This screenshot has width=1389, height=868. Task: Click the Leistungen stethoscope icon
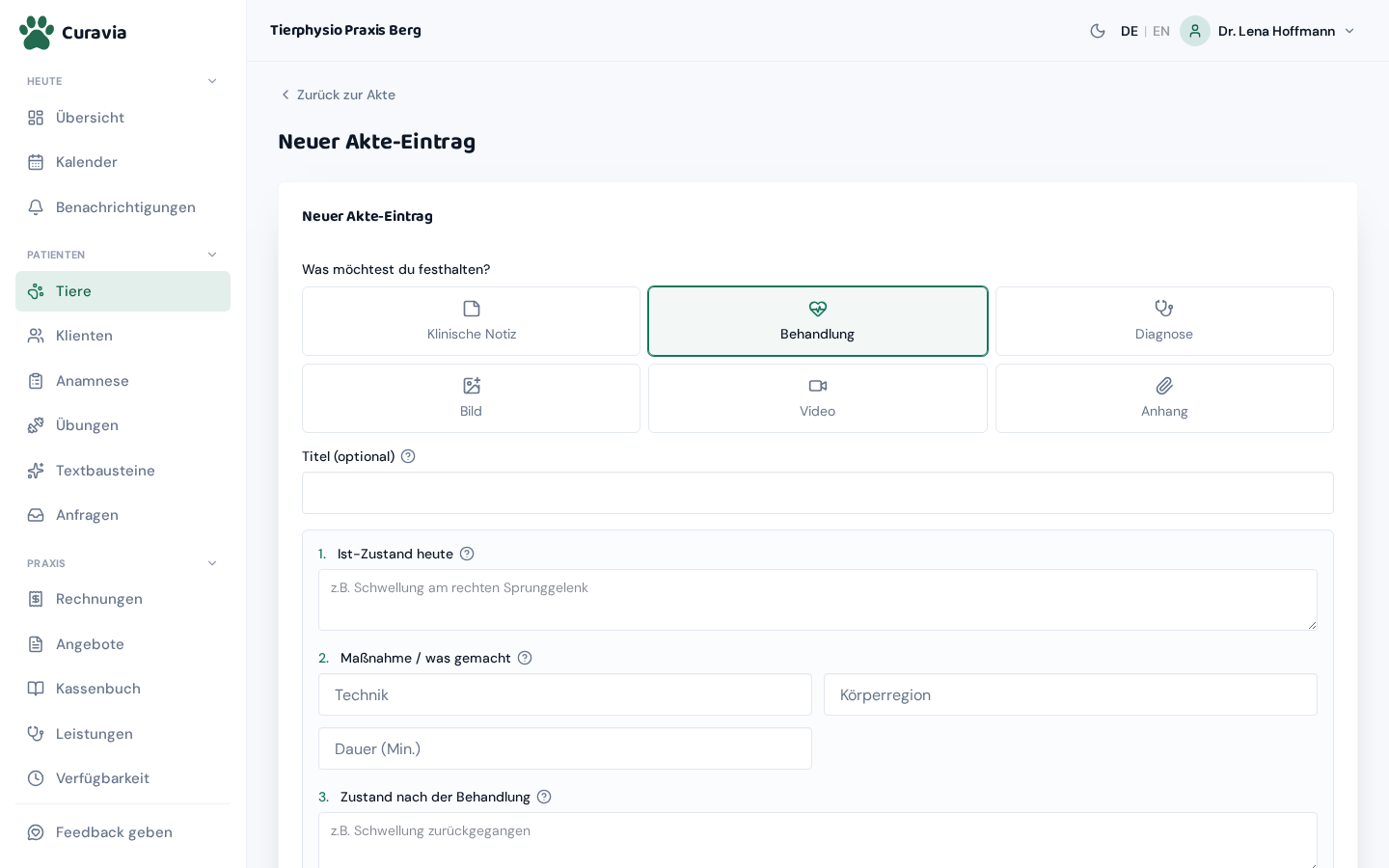pos(36,734)
